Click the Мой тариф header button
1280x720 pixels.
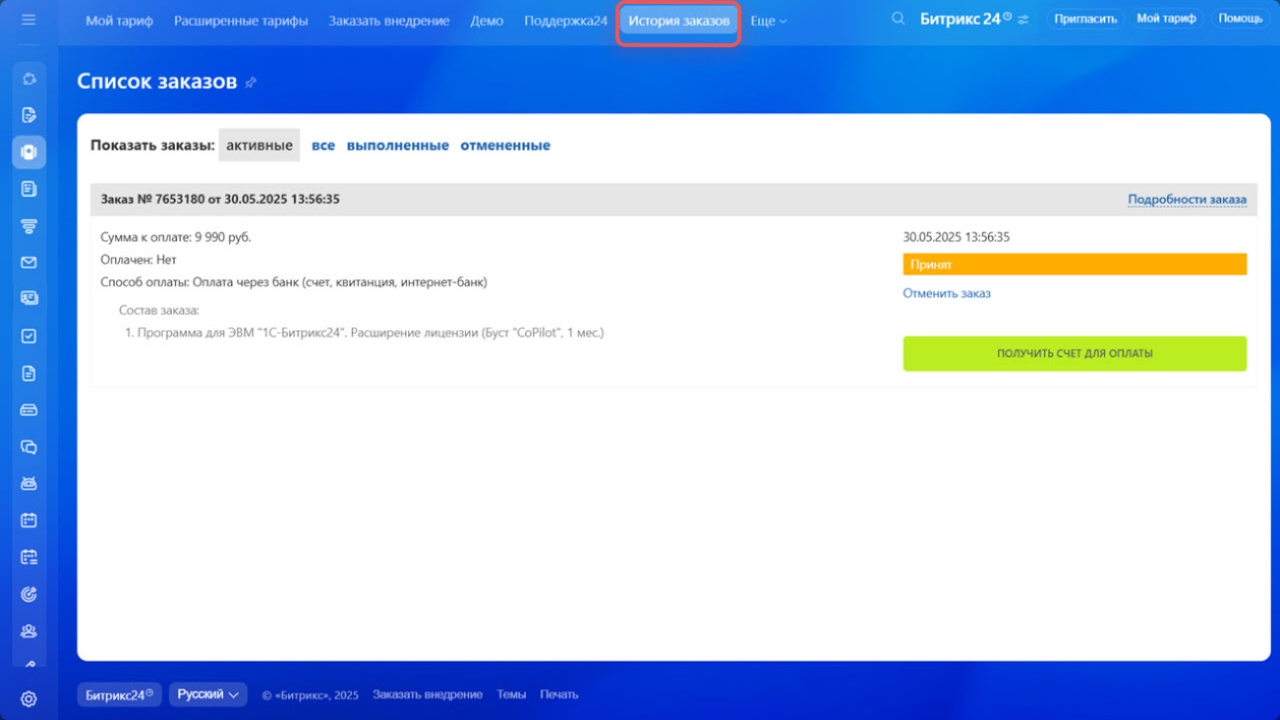tap(1166, 19)
